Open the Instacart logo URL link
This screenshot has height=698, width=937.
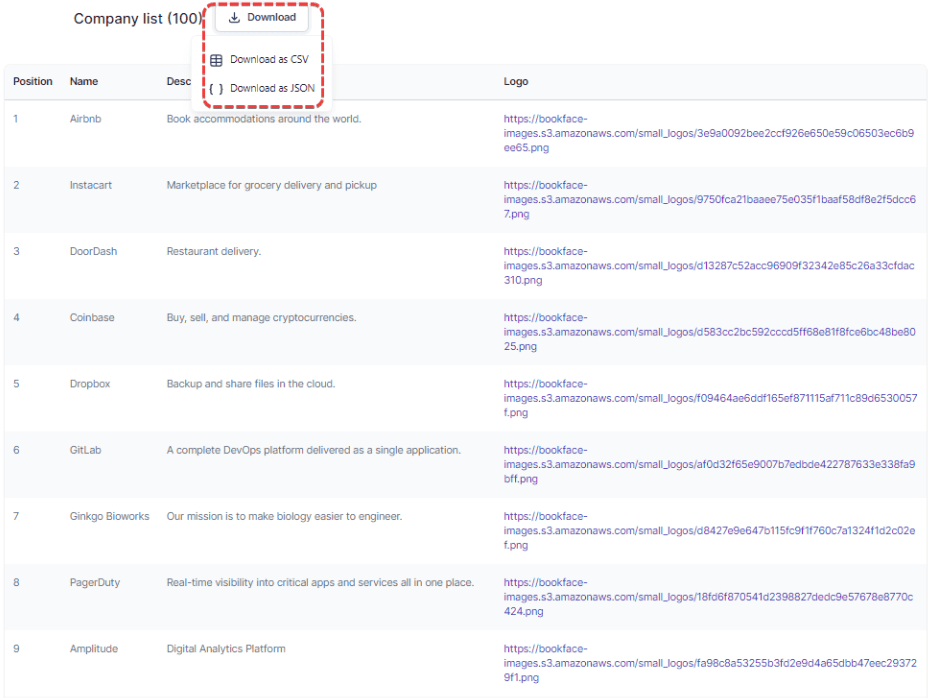tap(709, 200)
